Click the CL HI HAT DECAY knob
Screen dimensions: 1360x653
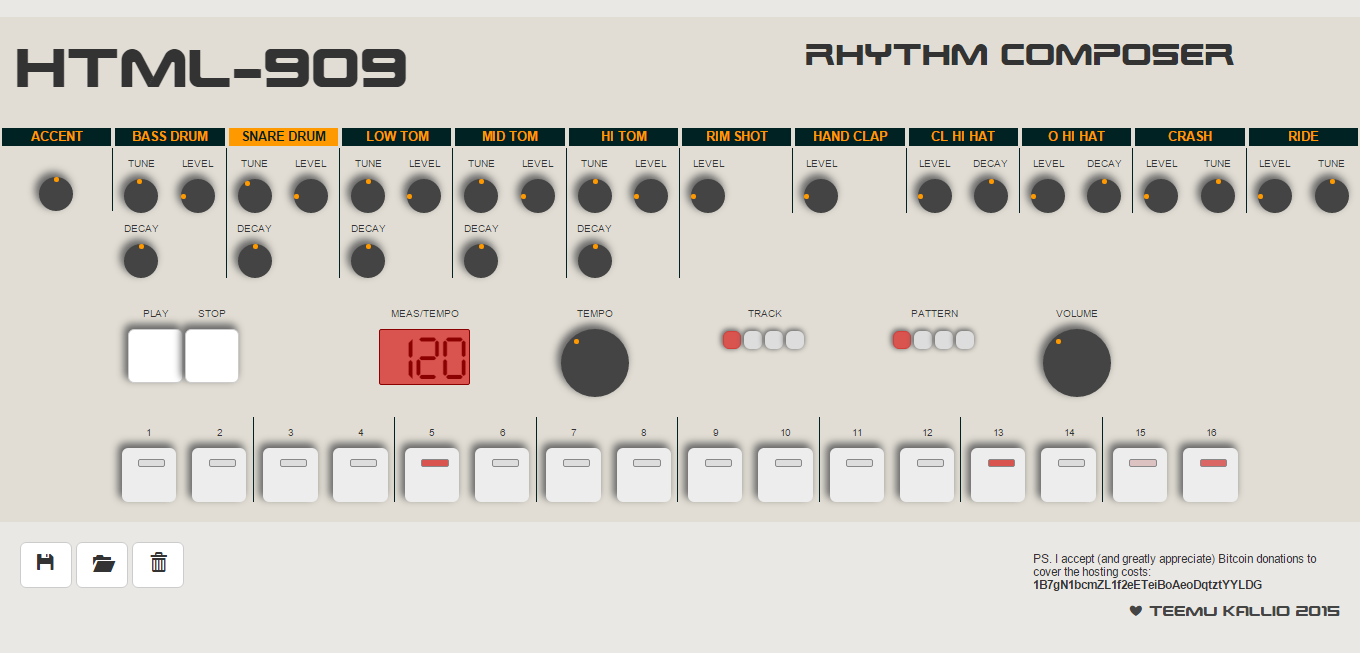pyautogui.click(x=991, y=196)
